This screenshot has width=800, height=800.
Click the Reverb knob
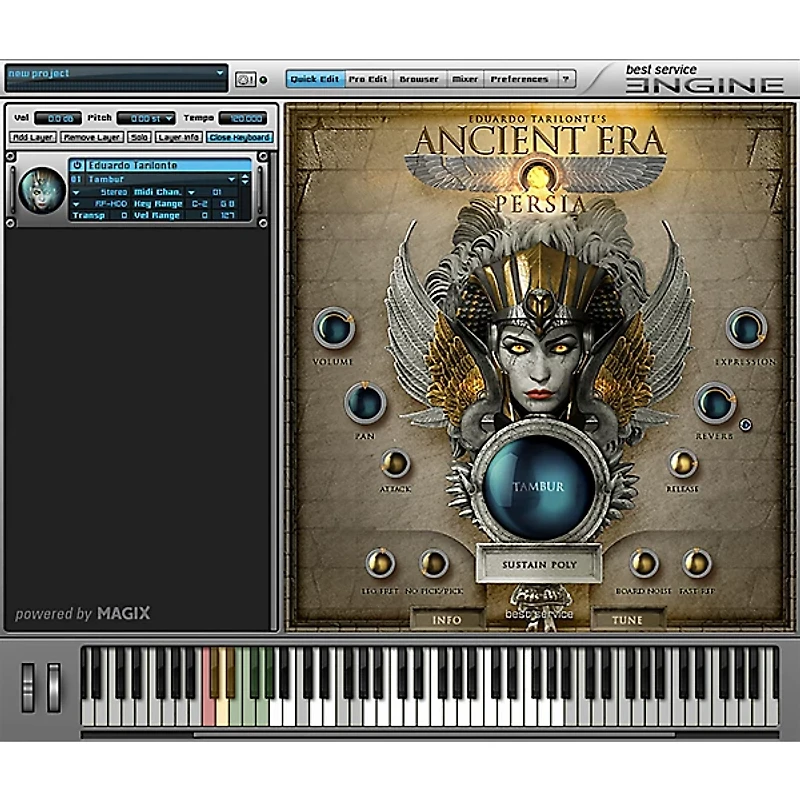[x=714, y=402]
